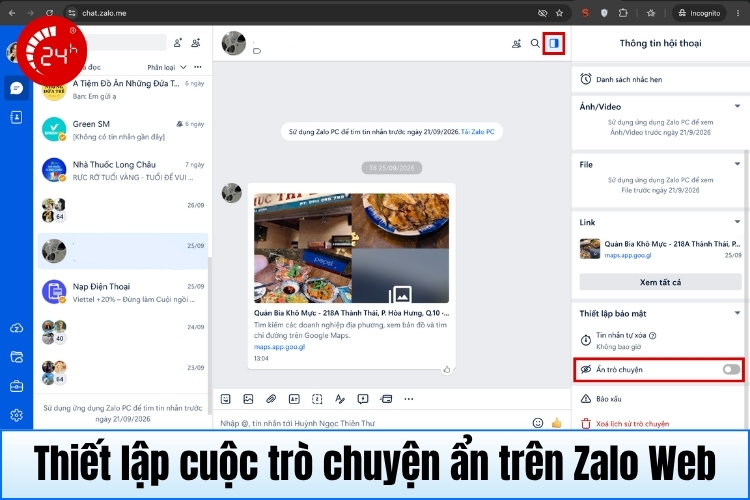Collapse the File section
The image size is (750, 500).
pyautogui.click(x=737, y=164)
